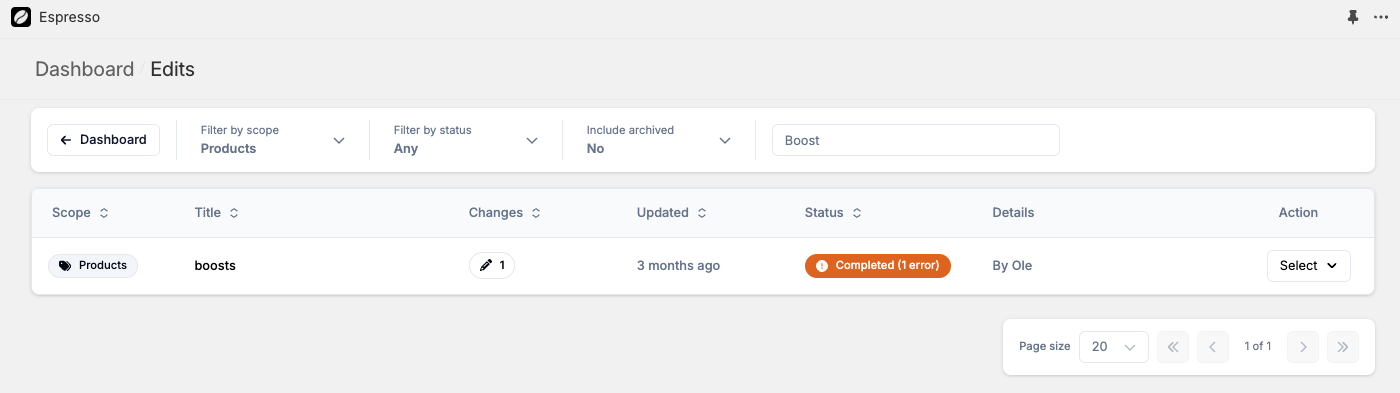Open the Page size 20 dropdown
This screenshot has width=1400, height=393.
pos(1114,347)
